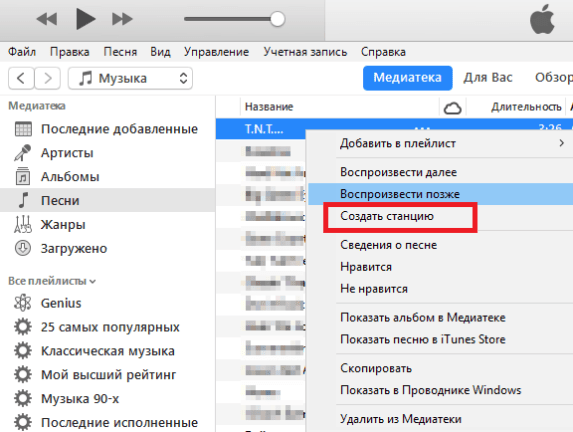
Task: Open the Песня menu
Action: [120, 52]
